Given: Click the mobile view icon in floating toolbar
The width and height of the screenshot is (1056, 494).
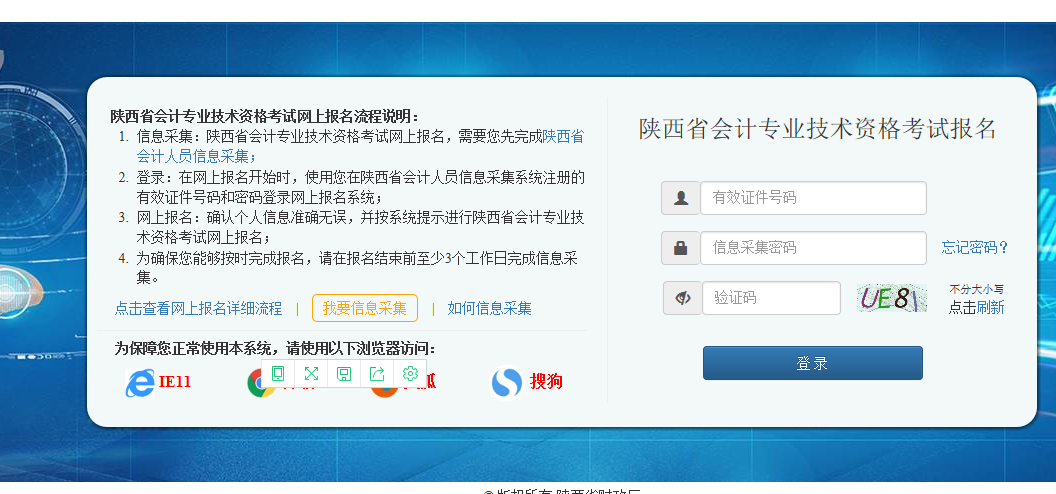Looking at the screenshot, I should click(278, 374).
